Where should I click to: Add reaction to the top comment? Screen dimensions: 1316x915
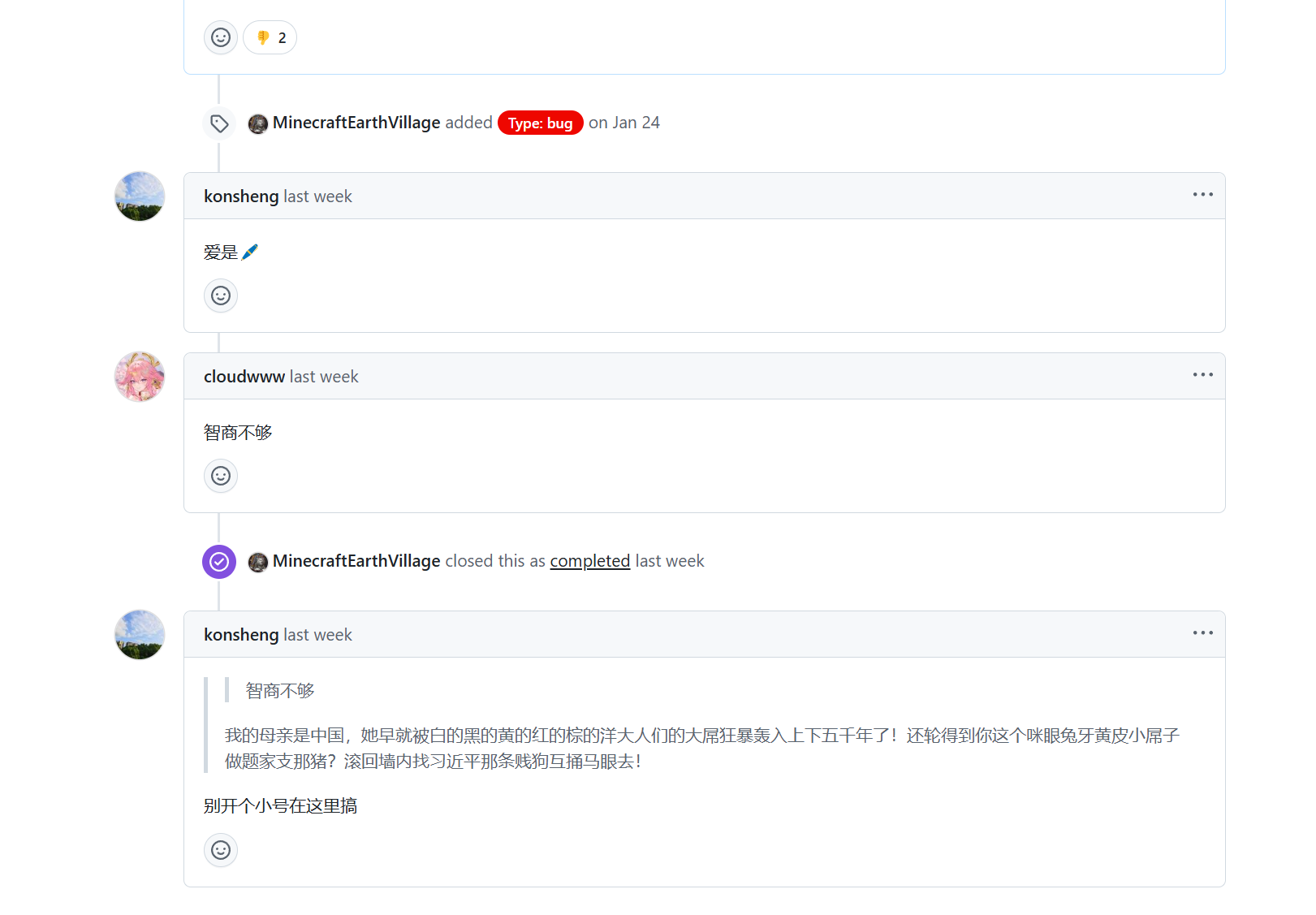220,37
